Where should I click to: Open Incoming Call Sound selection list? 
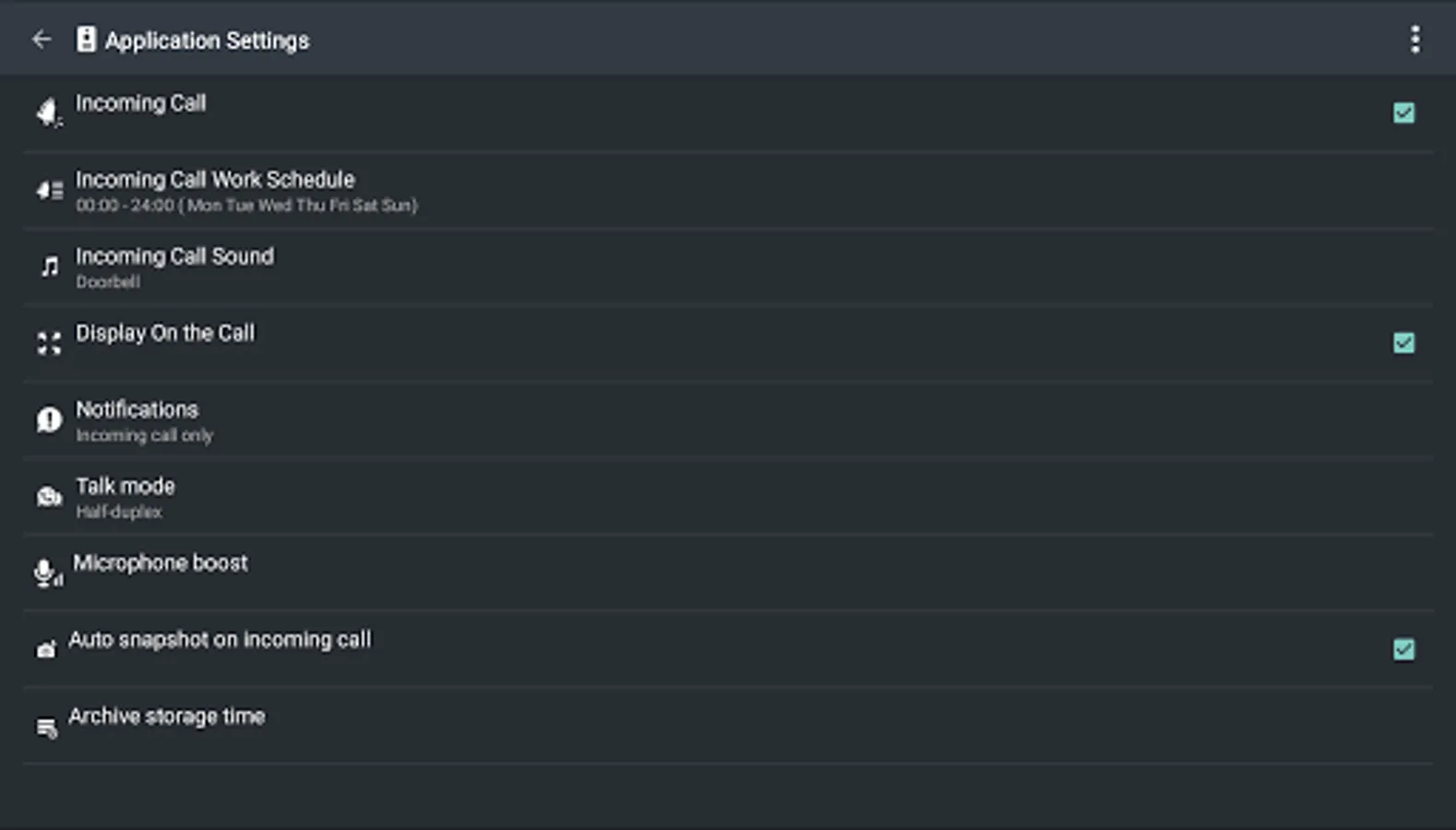pyautogui.click(x=174, y=267)
